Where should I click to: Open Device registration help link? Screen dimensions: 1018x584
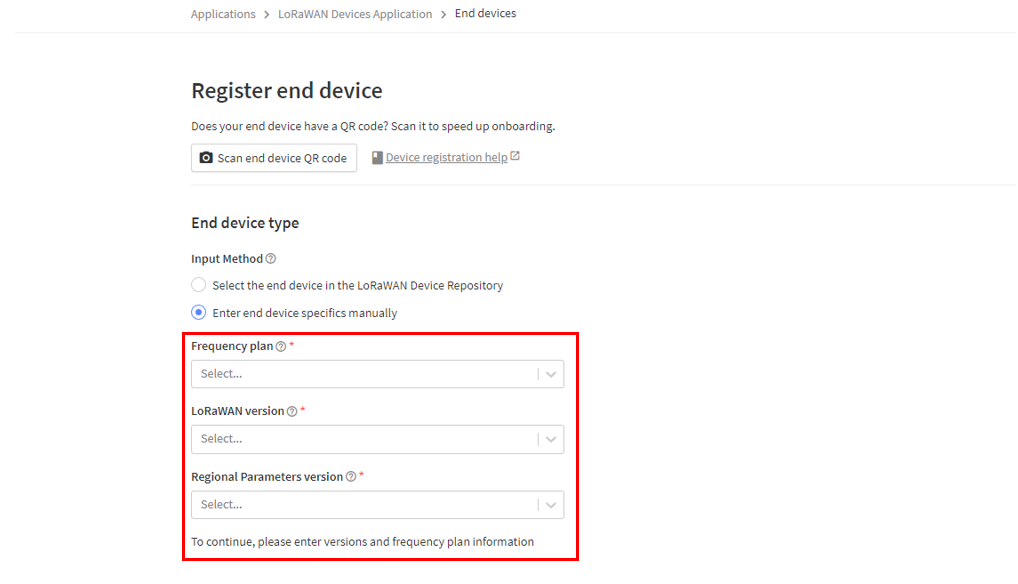pos(446,157)
